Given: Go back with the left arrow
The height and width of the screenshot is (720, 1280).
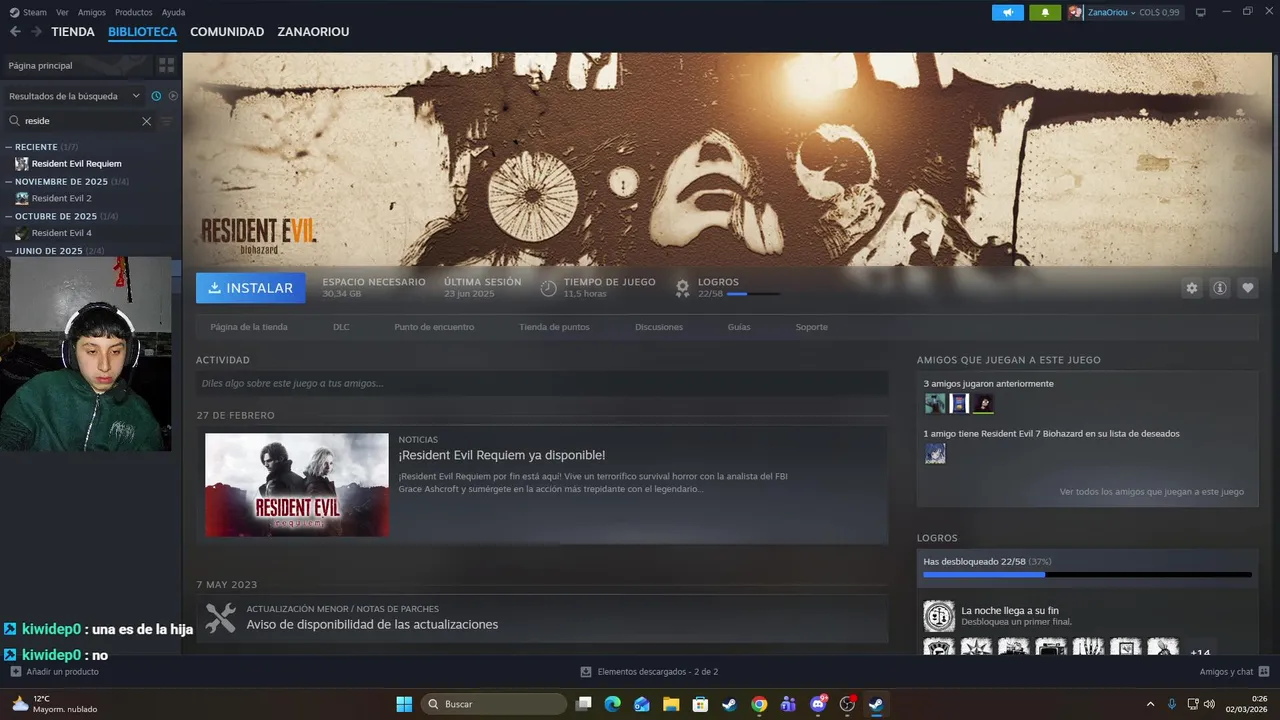Looking at the screenshot, I should (x=15, y=32).
